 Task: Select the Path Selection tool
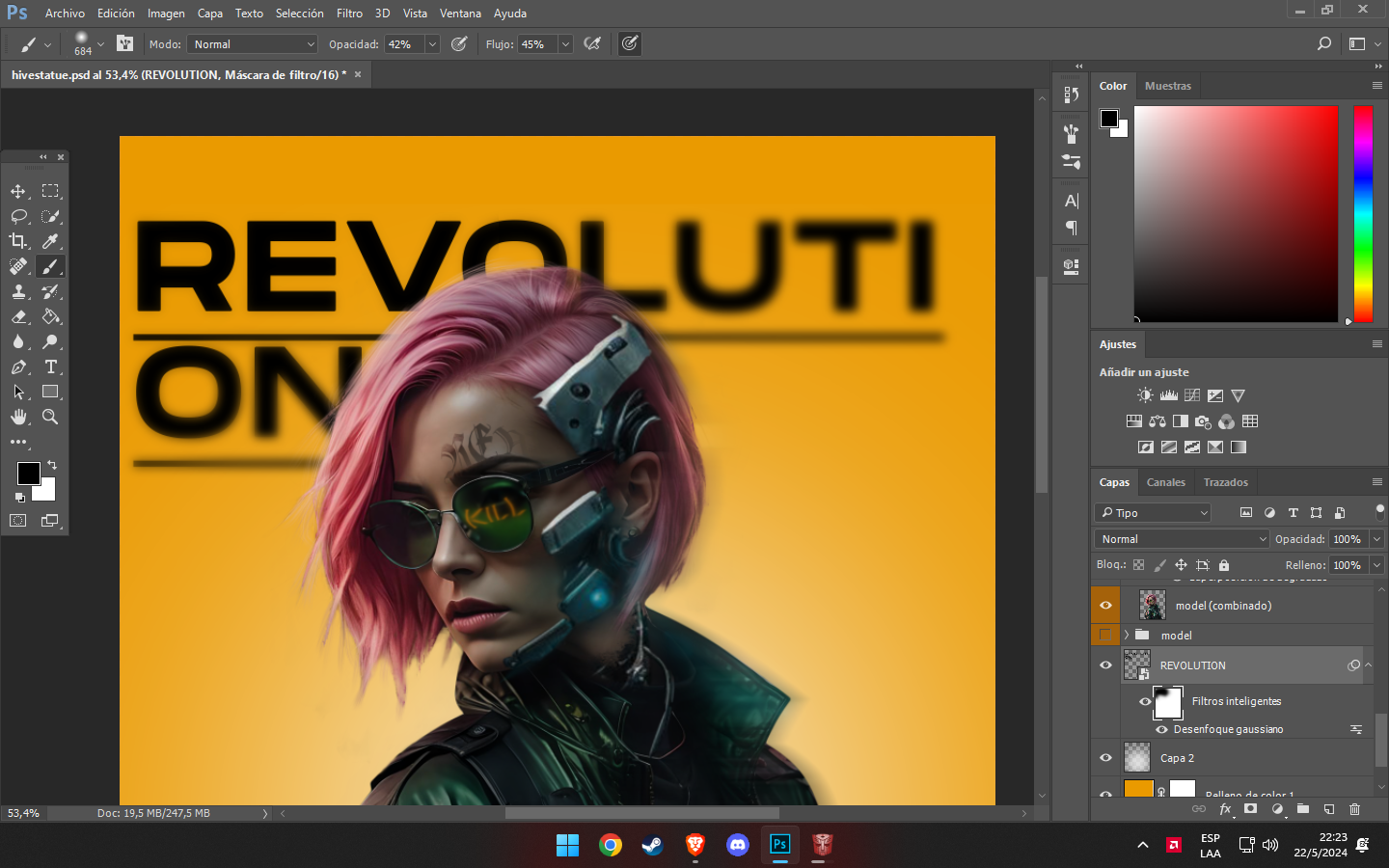pyautogui.click(x=18, y=392)
